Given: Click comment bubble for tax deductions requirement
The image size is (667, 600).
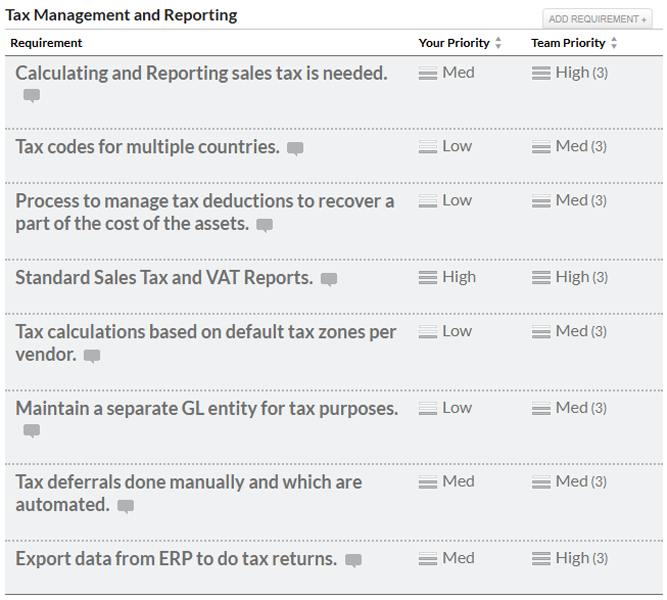Looking at the screenshot, I should pos(264,226).
